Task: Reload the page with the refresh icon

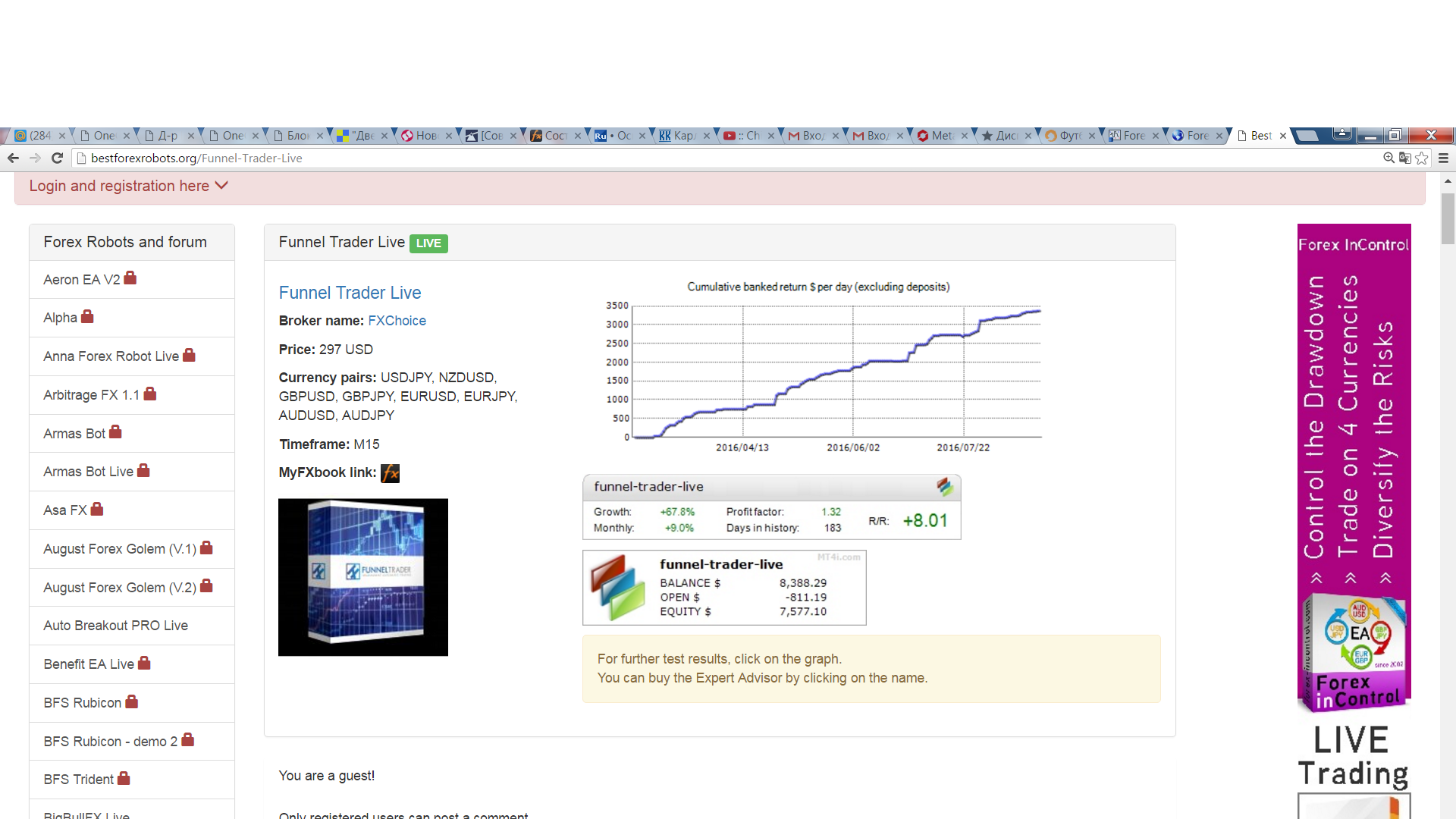Action: (57, 158)
